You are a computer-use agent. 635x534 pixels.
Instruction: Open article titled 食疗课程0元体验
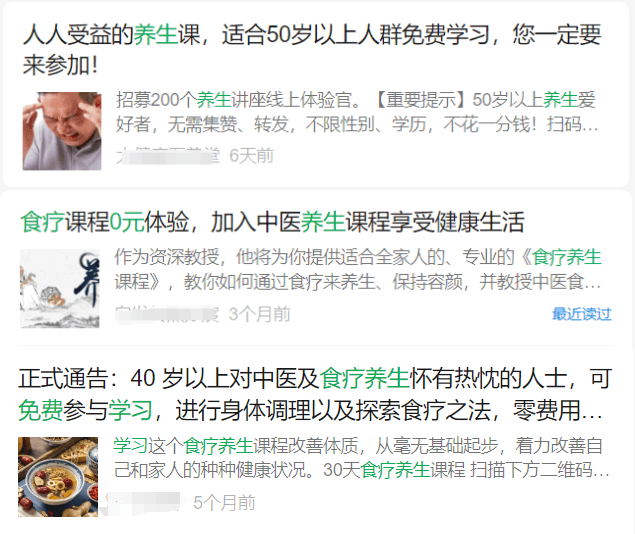coord(273,222)
